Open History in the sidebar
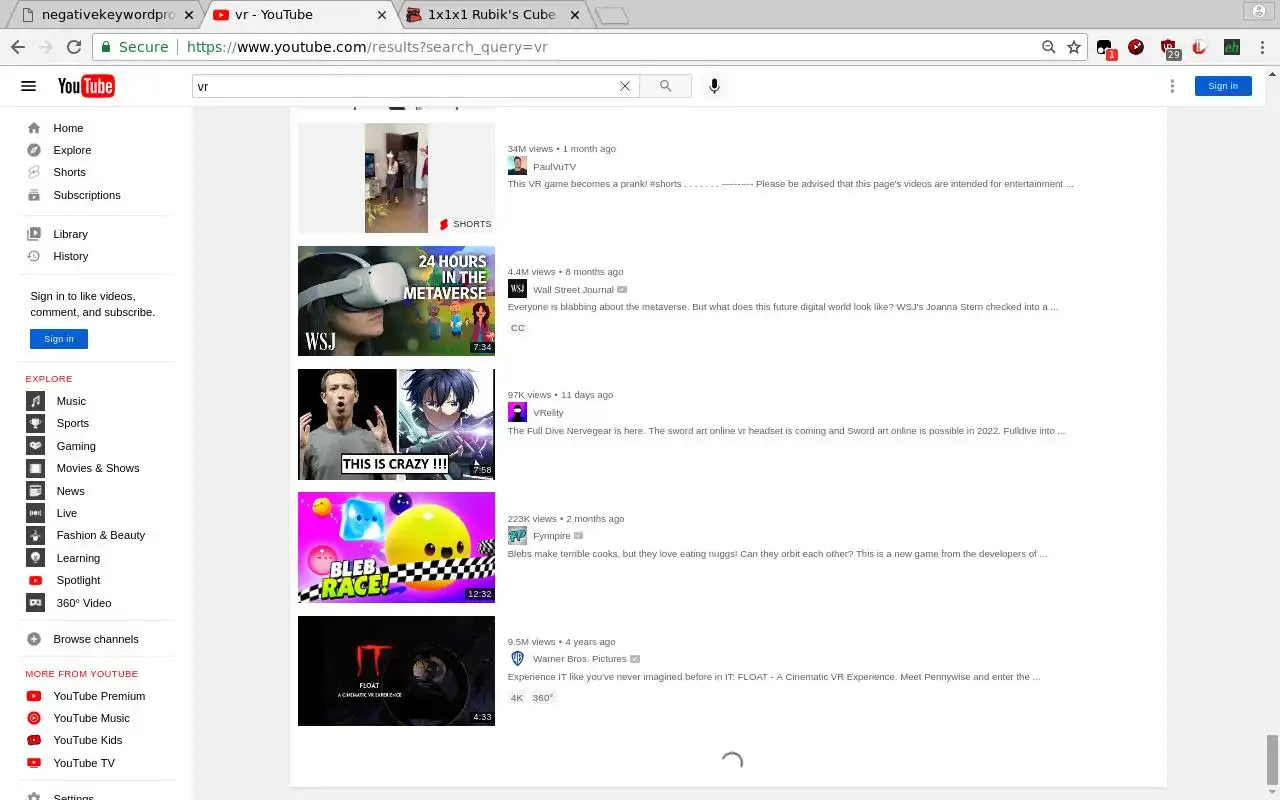This screenshot has height=800, width=1280. pyautogui.click(x=70, y=256)
